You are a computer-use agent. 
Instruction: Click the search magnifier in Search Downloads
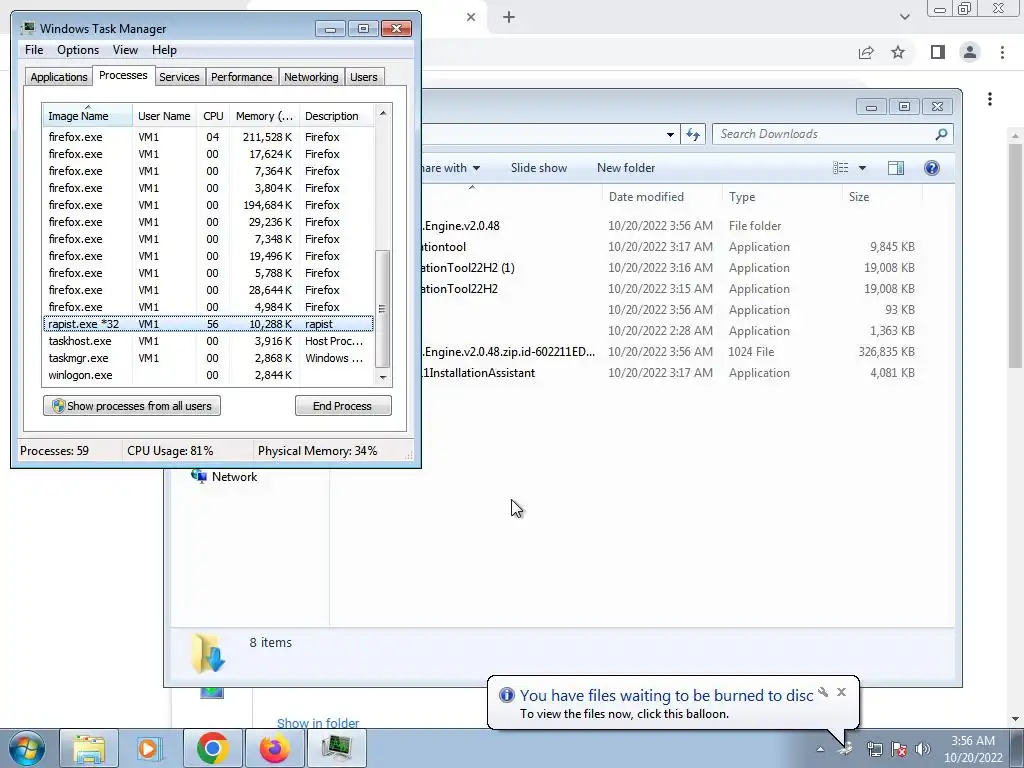[x=941, y=134]
